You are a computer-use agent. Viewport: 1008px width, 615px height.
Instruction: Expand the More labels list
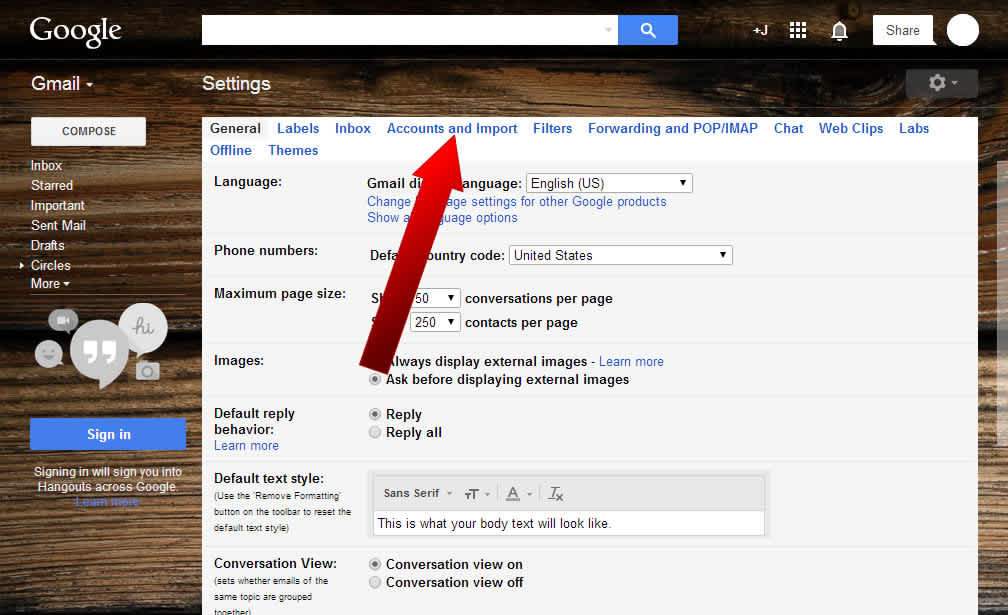(50, 283)
